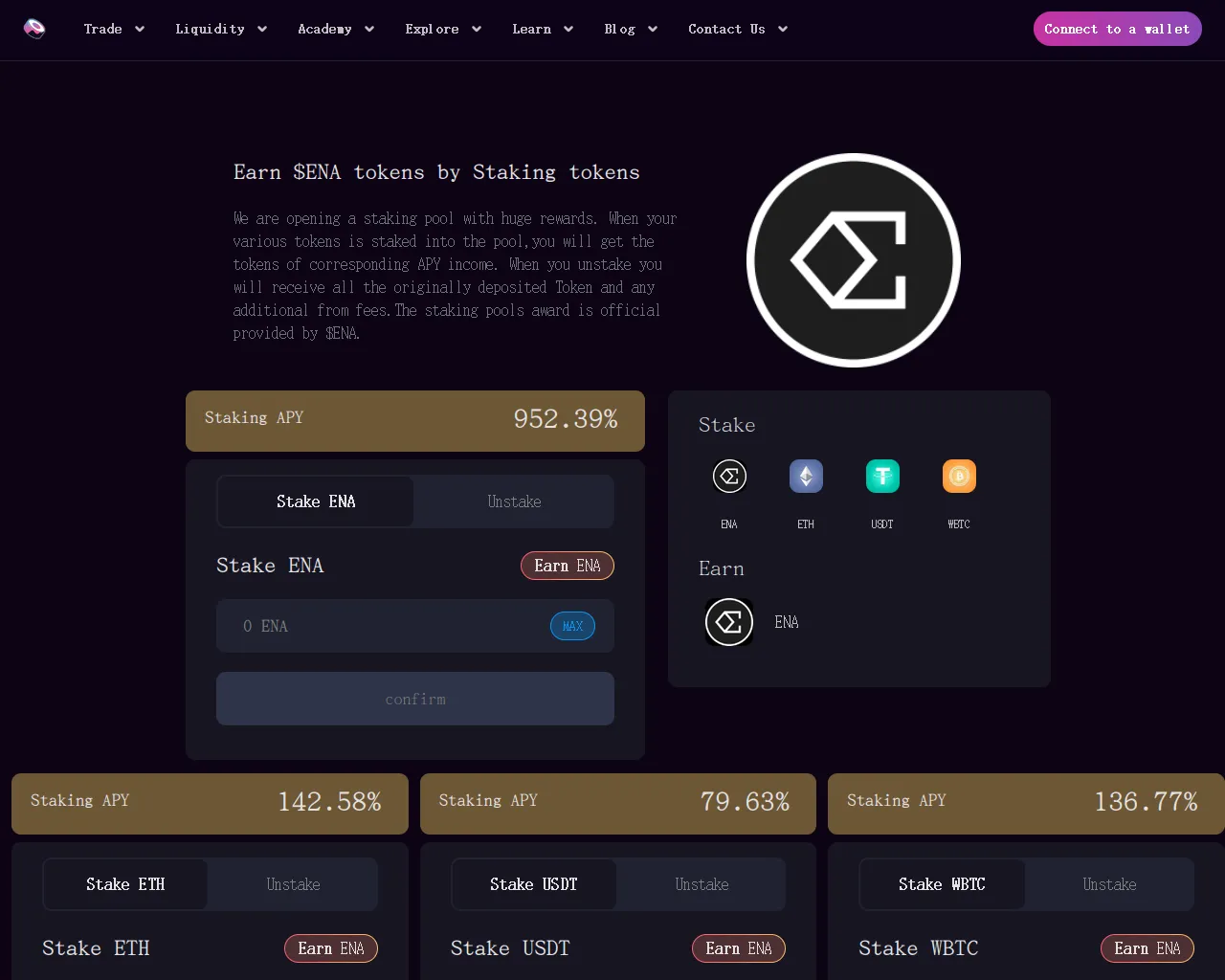
Task: Expand the Academy menu chevron
Action: 369,29
